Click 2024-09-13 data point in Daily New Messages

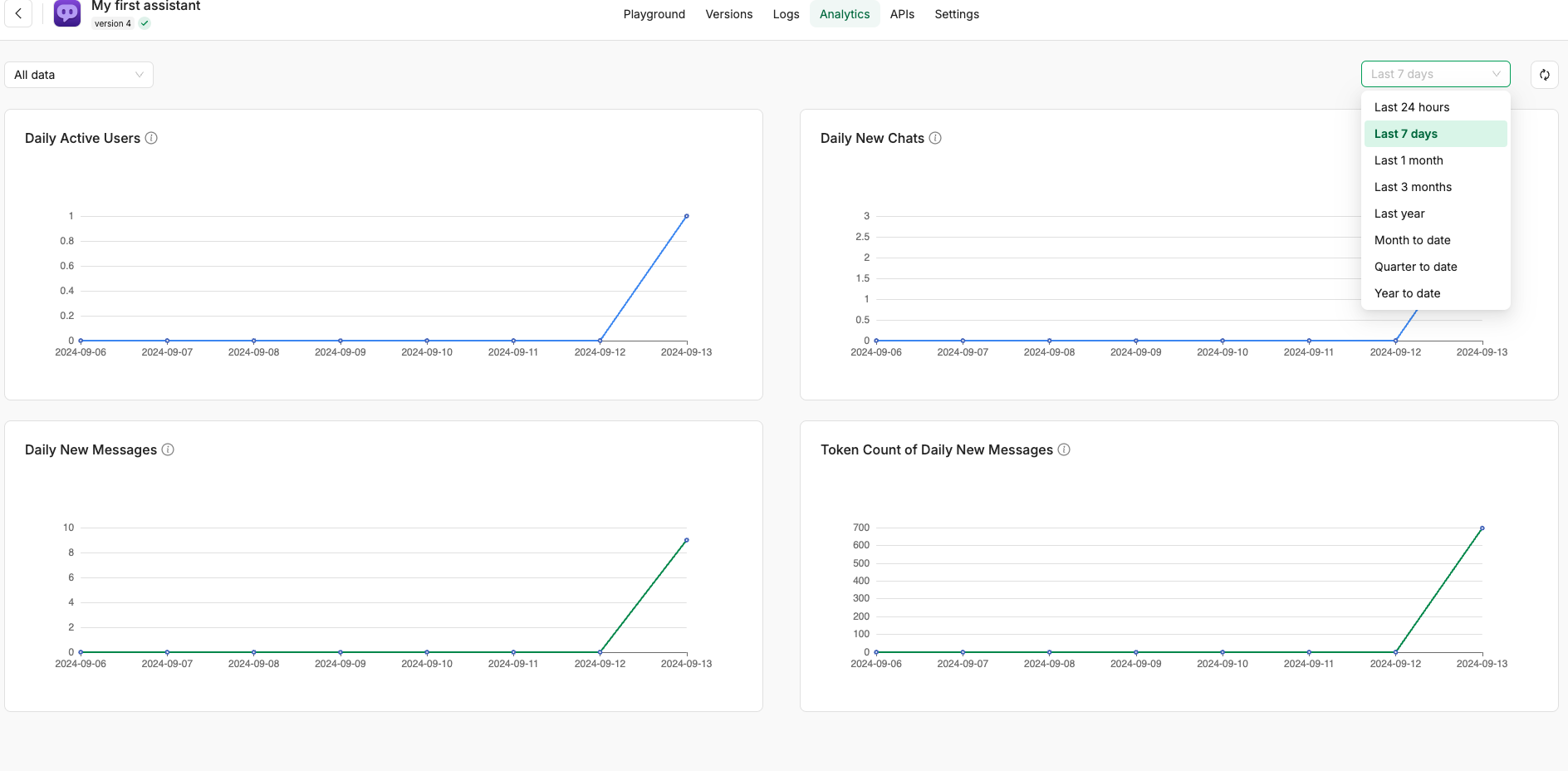687,540
